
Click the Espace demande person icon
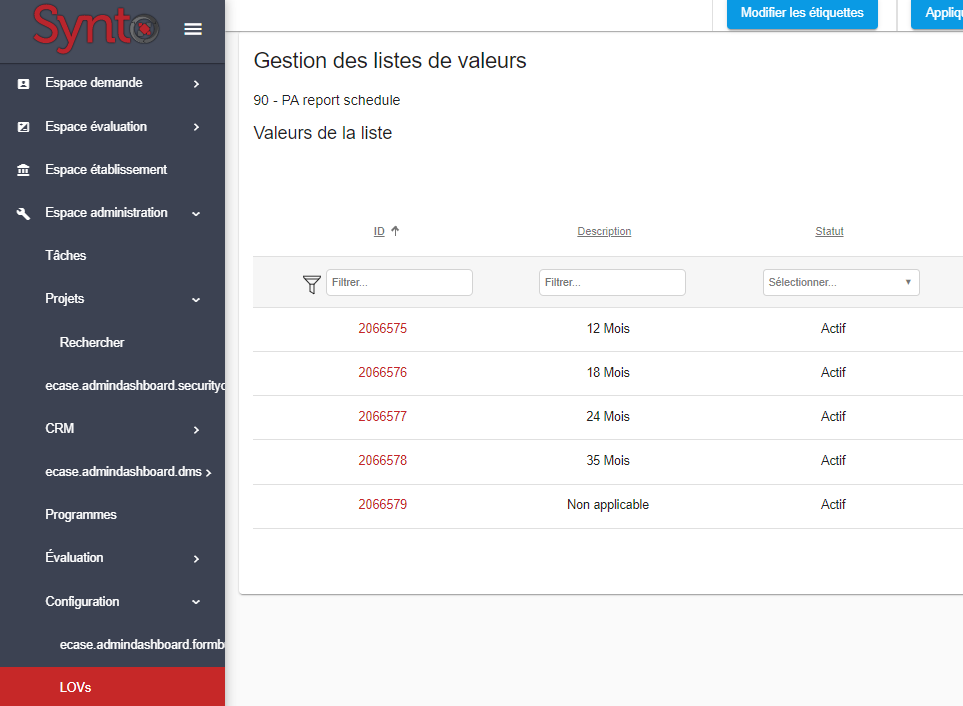pos(23,83)
